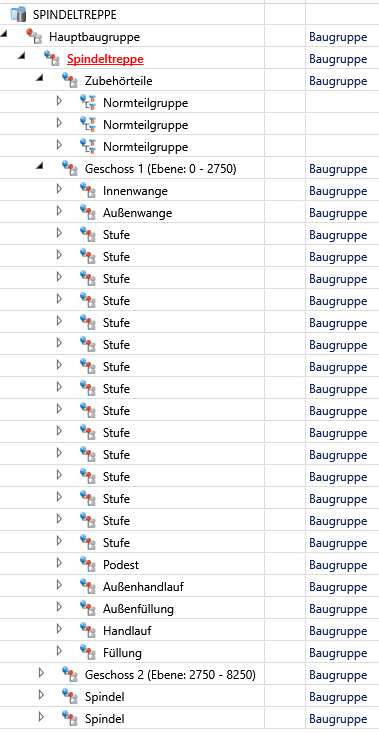Click the Füllung assembly icon

(x=88, y=653)
